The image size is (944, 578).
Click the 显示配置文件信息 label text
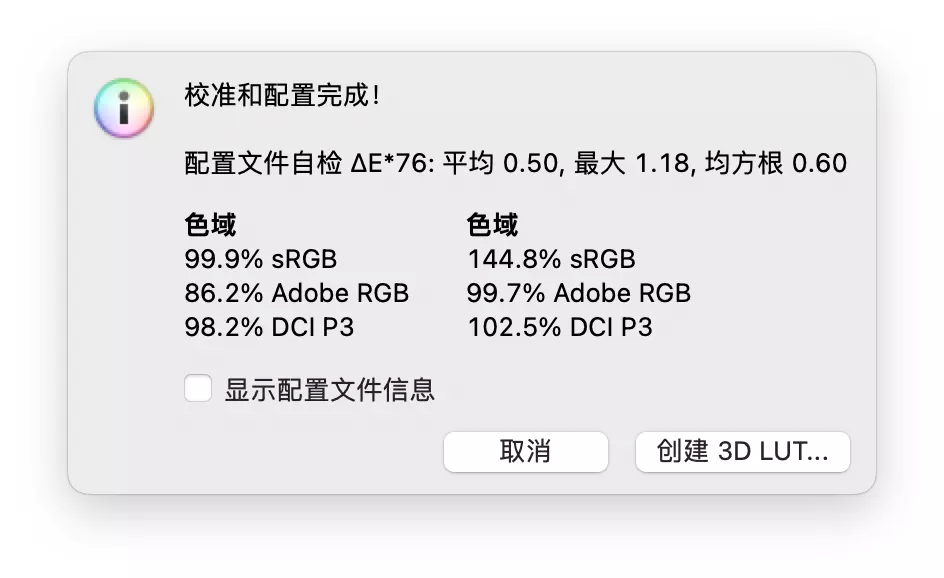tap(330, 389)
